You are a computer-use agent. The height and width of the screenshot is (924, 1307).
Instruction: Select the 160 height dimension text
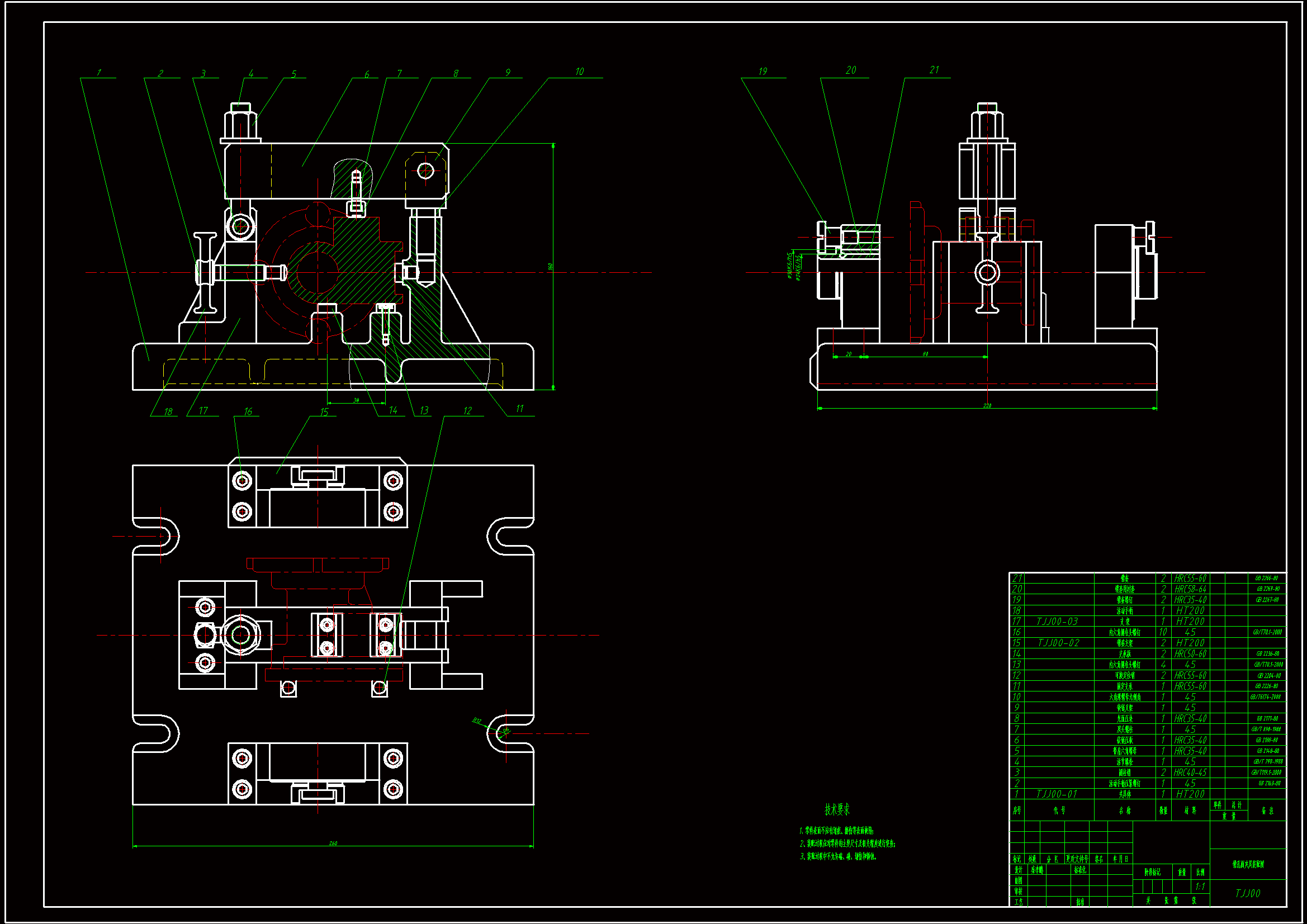(x=550, y=266)
